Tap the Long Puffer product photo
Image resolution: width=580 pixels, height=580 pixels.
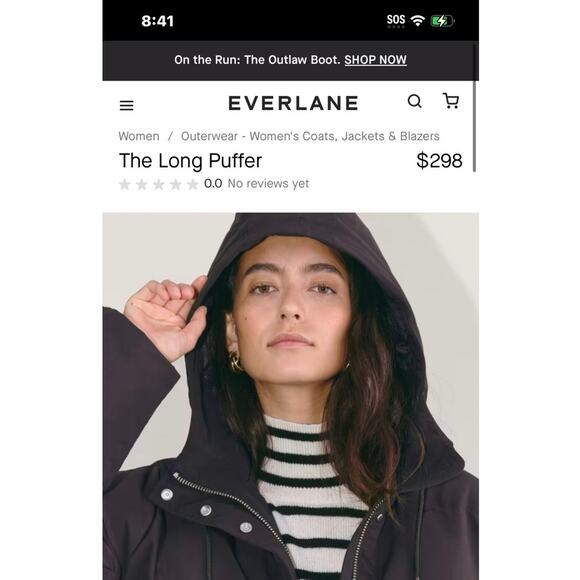(291, 396)
